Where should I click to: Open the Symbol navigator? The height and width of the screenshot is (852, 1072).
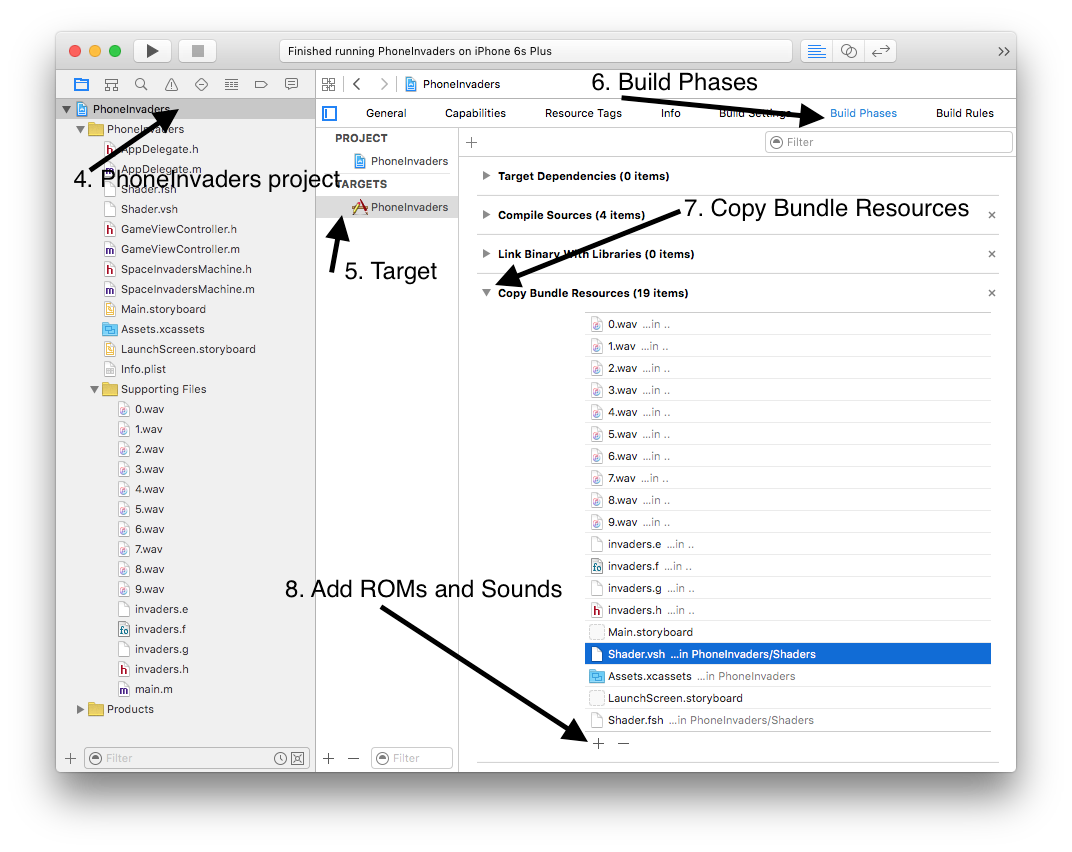[x=111, y=84]
